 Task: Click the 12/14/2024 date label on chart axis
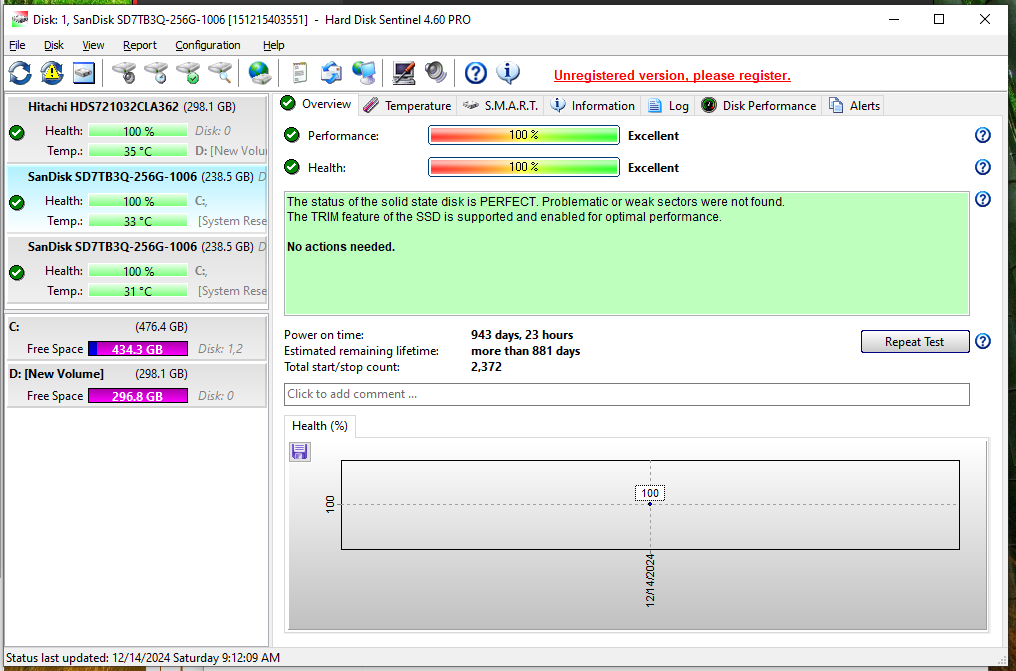click(x=650, y=580)
